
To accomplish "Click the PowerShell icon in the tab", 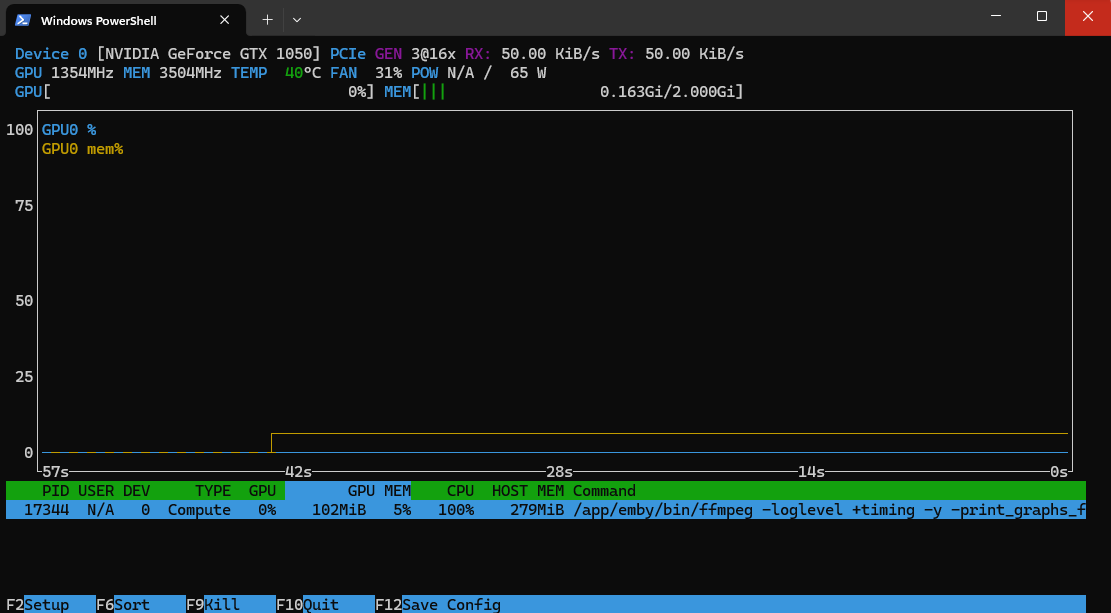I will pyautogui.click(x=23, y=20).
